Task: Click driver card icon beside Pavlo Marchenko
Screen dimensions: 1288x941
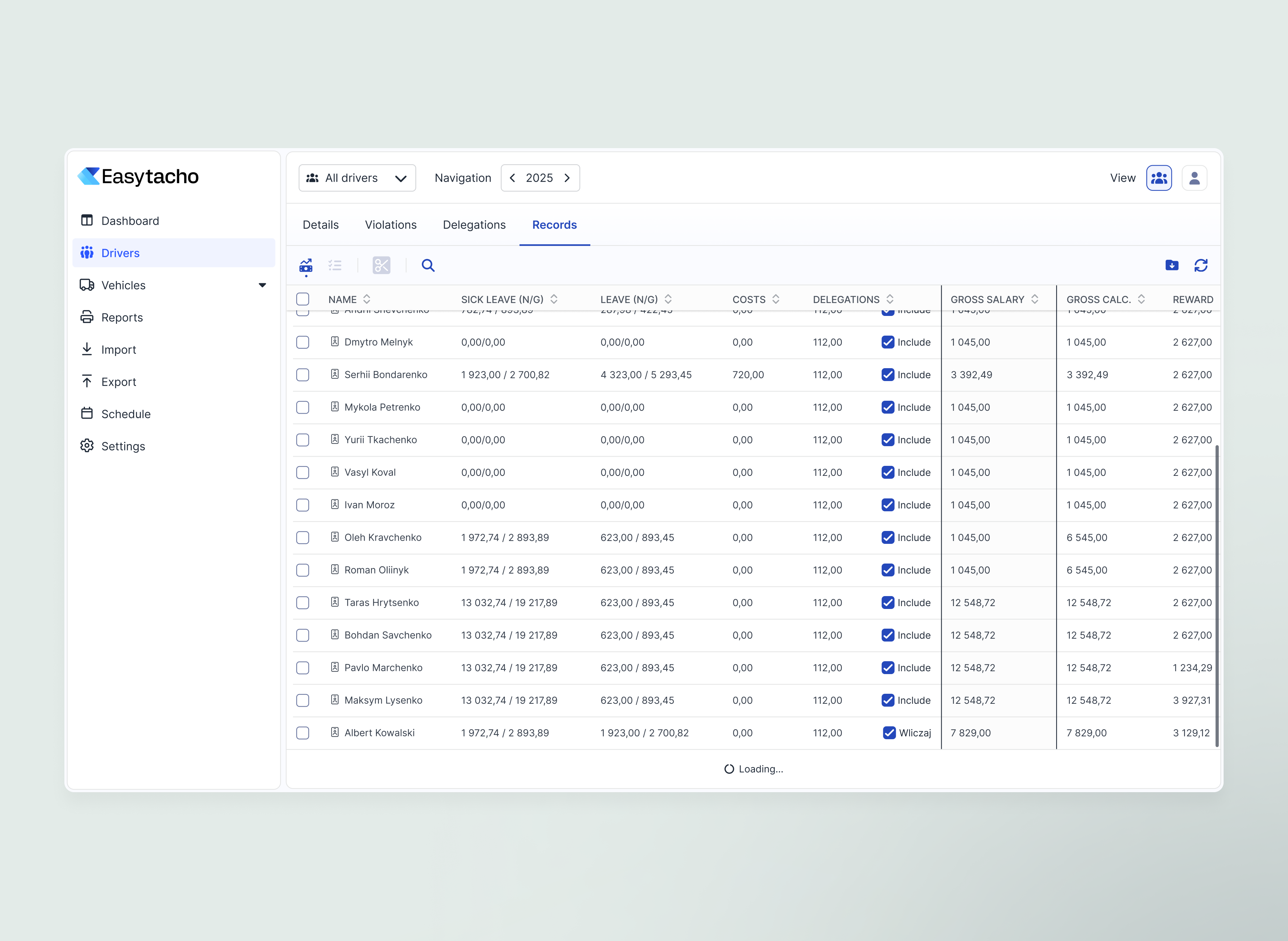Action: (x=335, y=667)
